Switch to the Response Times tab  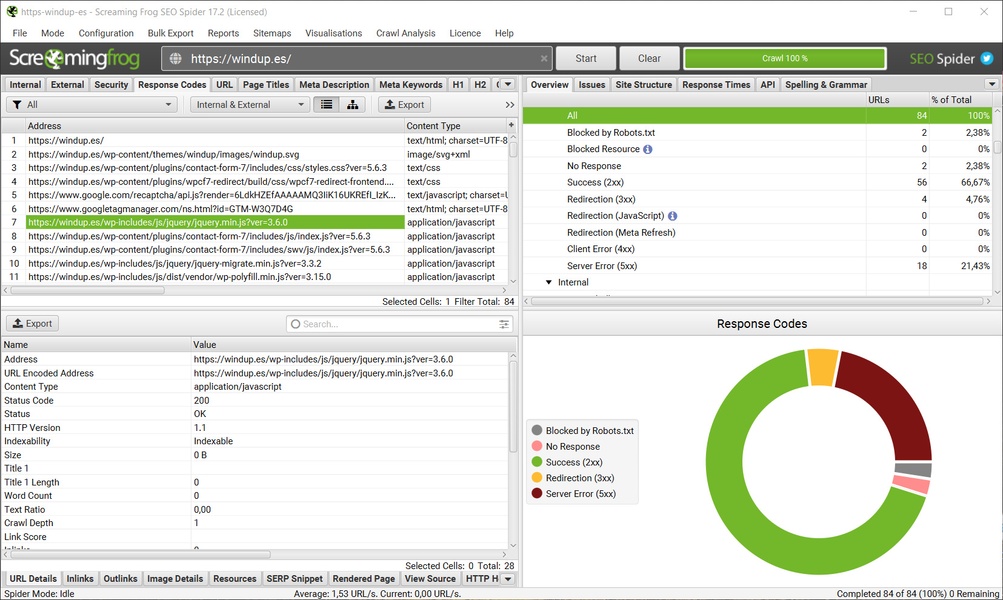pyautogui.click(x=716, y=84)
